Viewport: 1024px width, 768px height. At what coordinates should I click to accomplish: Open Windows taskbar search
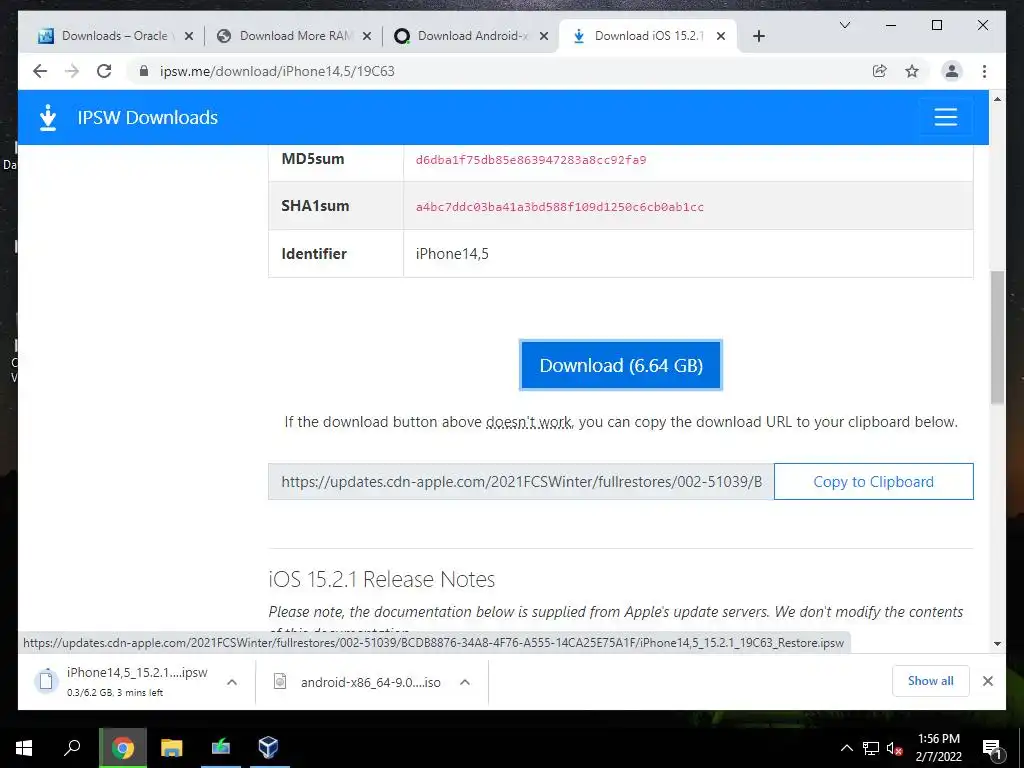click(x=72, y=748)
